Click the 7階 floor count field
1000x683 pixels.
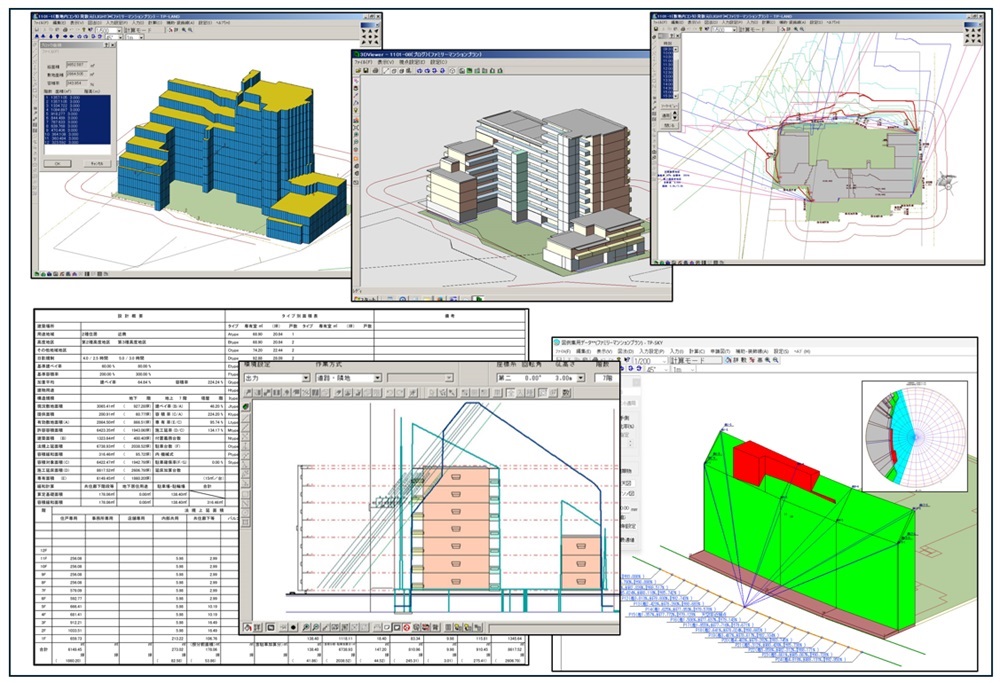point(605,379)
